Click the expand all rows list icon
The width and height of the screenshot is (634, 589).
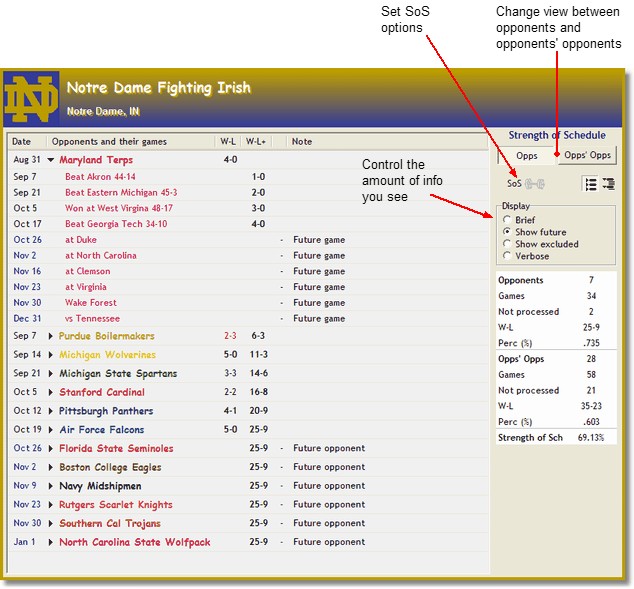[x=591, y=184]
